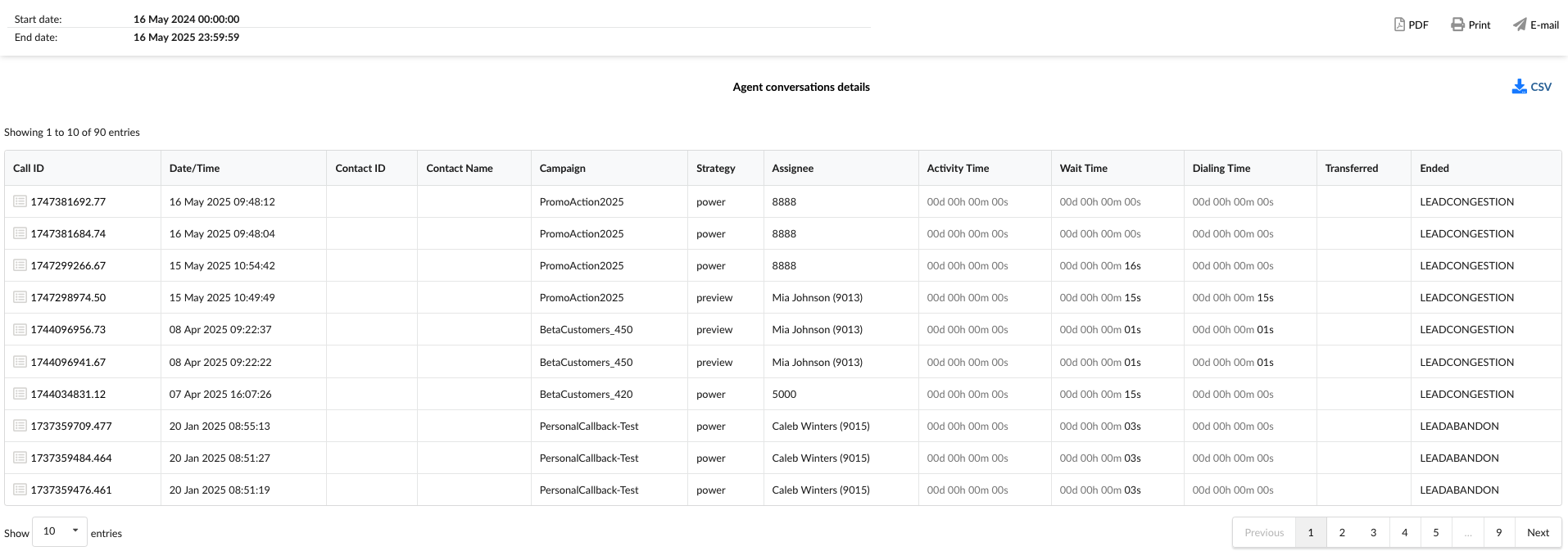Open details icon for call 1744034831.12
This screenshot has height=560, width=1568.
[20, 394]
